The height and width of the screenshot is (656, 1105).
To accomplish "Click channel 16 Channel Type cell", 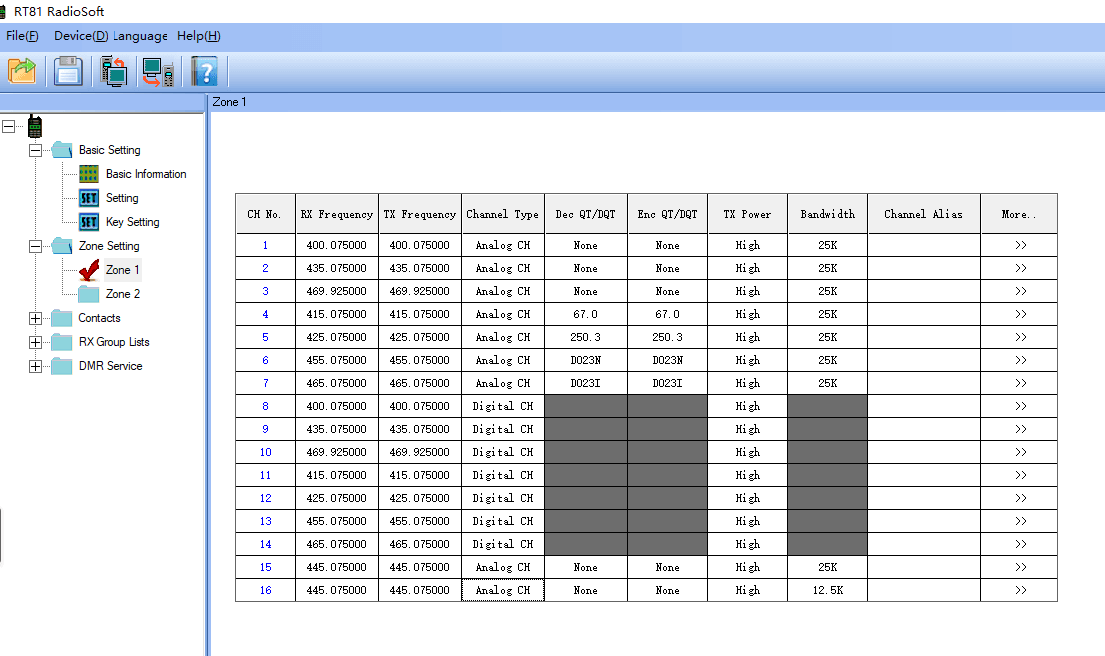I will pyautogui.click(x=503, y=590).
